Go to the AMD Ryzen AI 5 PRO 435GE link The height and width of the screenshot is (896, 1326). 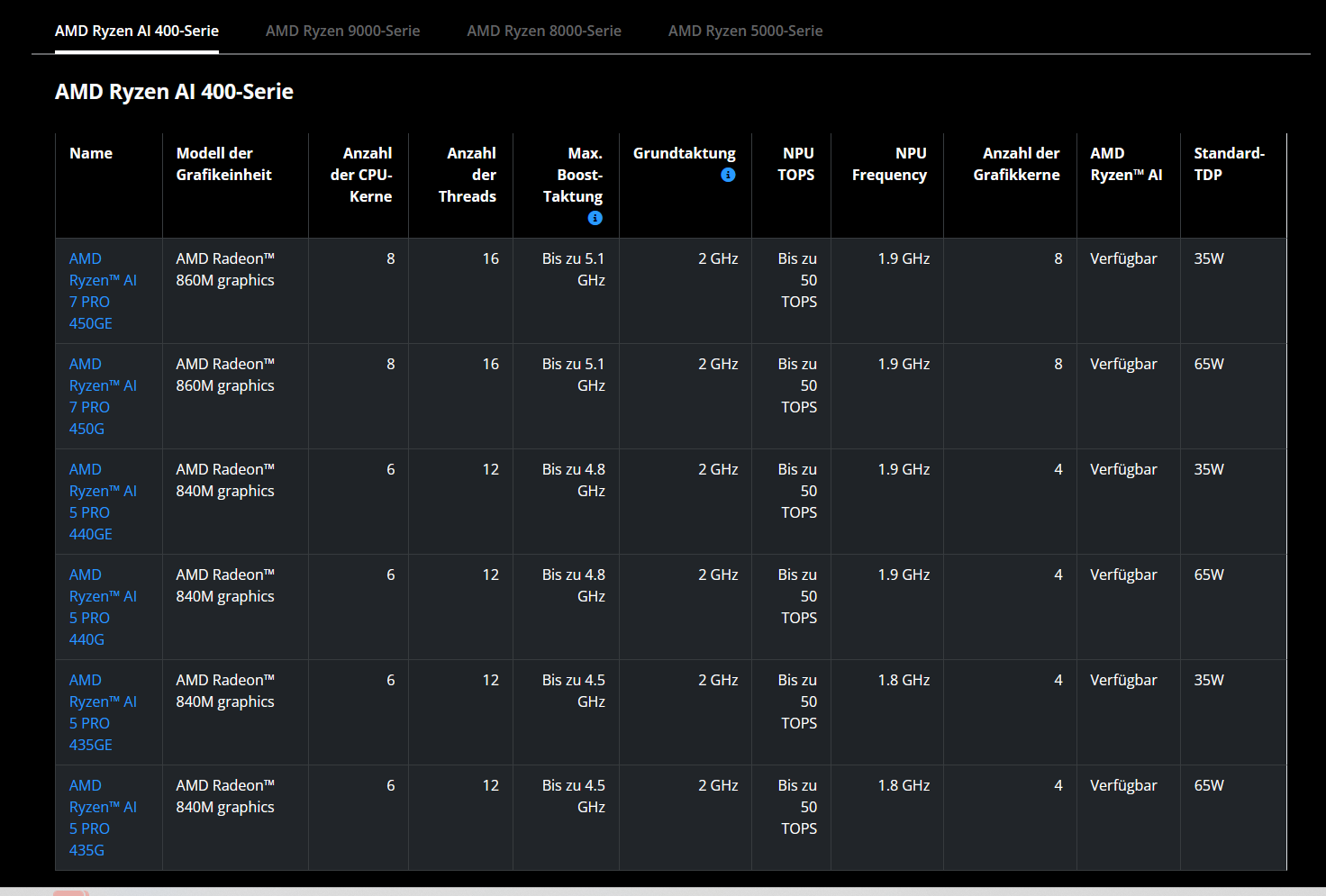(103, 712)
